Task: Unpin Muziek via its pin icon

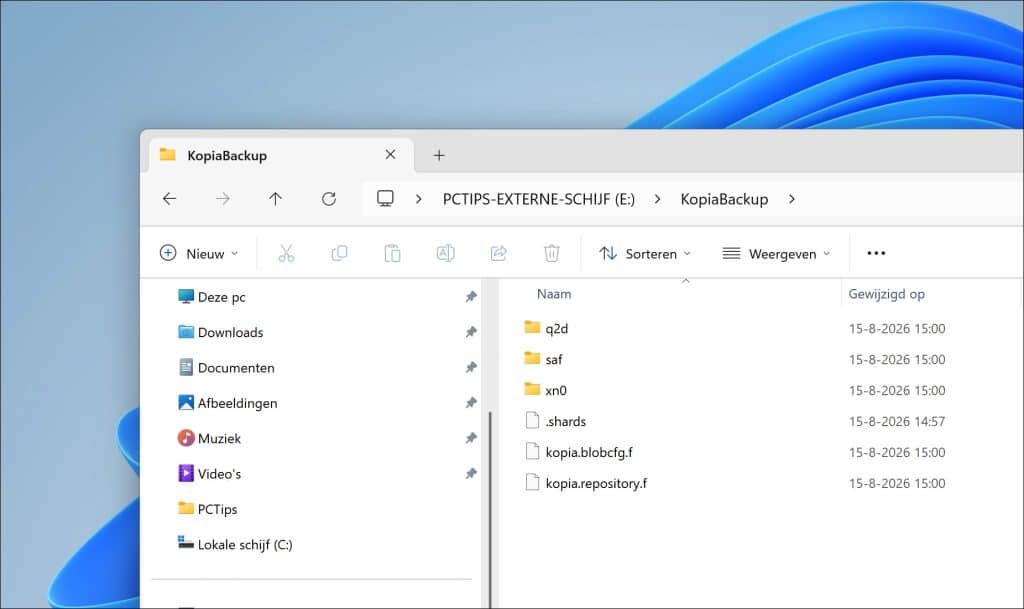Action: pos(471,438)
